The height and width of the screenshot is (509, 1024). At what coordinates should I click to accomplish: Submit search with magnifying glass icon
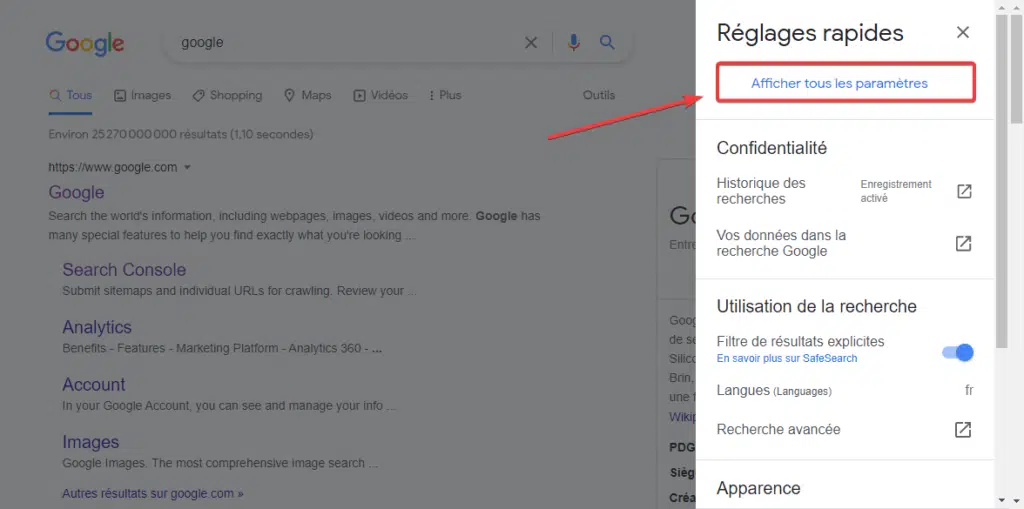tap(607, 43)
